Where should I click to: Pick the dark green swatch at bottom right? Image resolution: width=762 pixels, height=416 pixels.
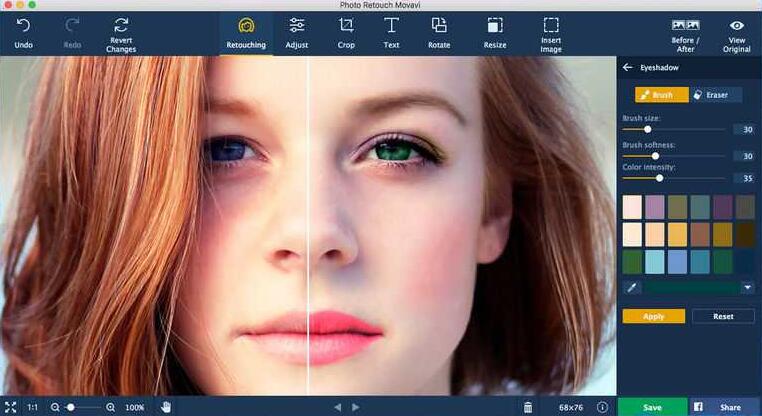click(723, 262)
